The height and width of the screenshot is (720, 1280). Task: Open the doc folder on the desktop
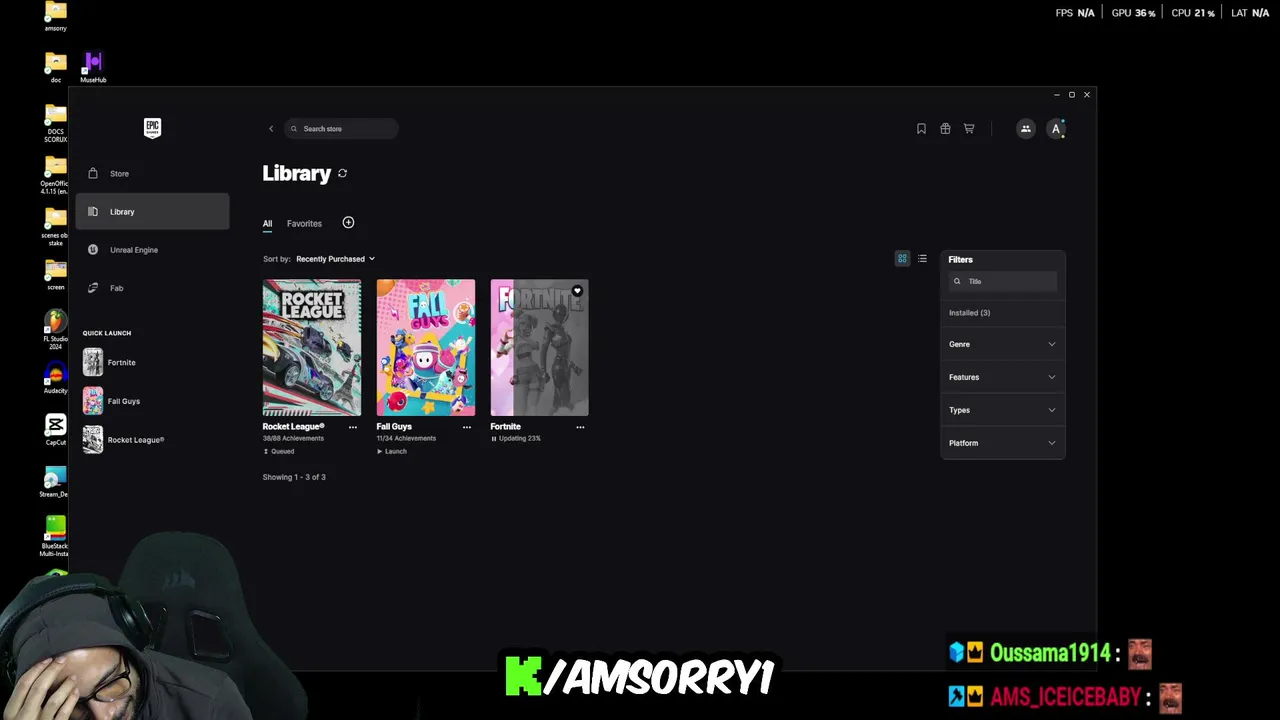(x=55, y=67)
